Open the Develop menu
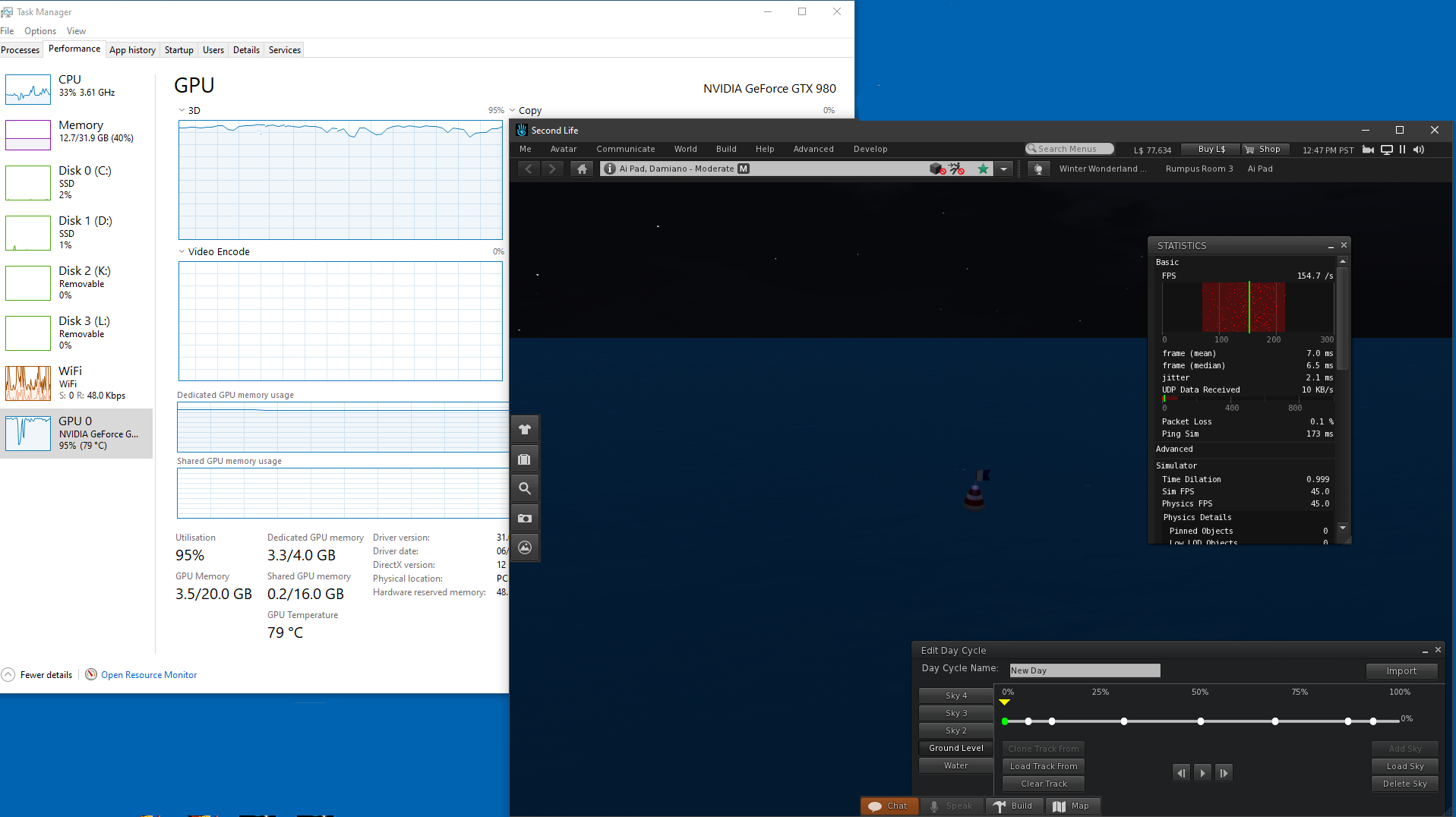1456x817 pixels. (870, 149)
